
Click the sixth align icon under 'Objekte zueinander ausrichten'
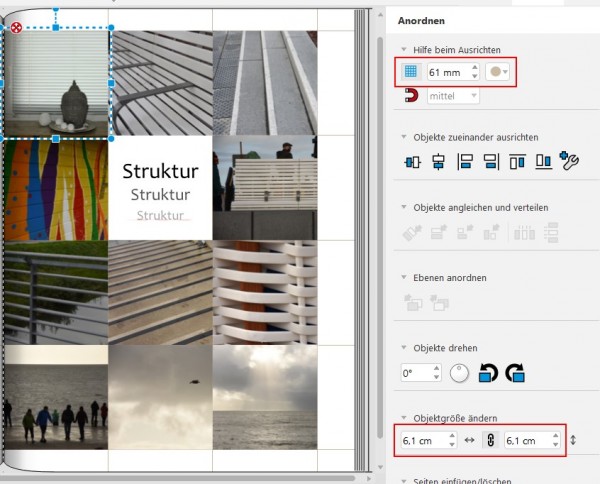pyautogui.click(x=543, y=161)
